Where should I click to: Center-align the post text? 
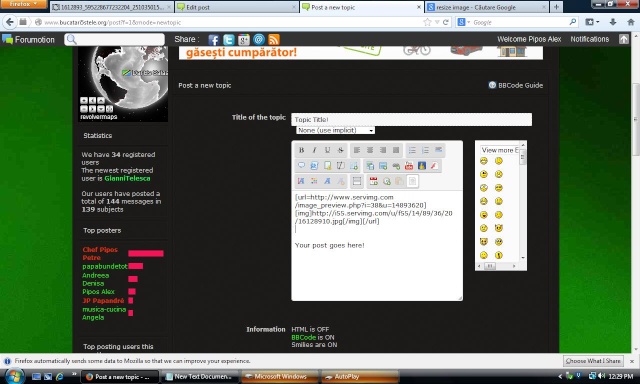[370, 150]
